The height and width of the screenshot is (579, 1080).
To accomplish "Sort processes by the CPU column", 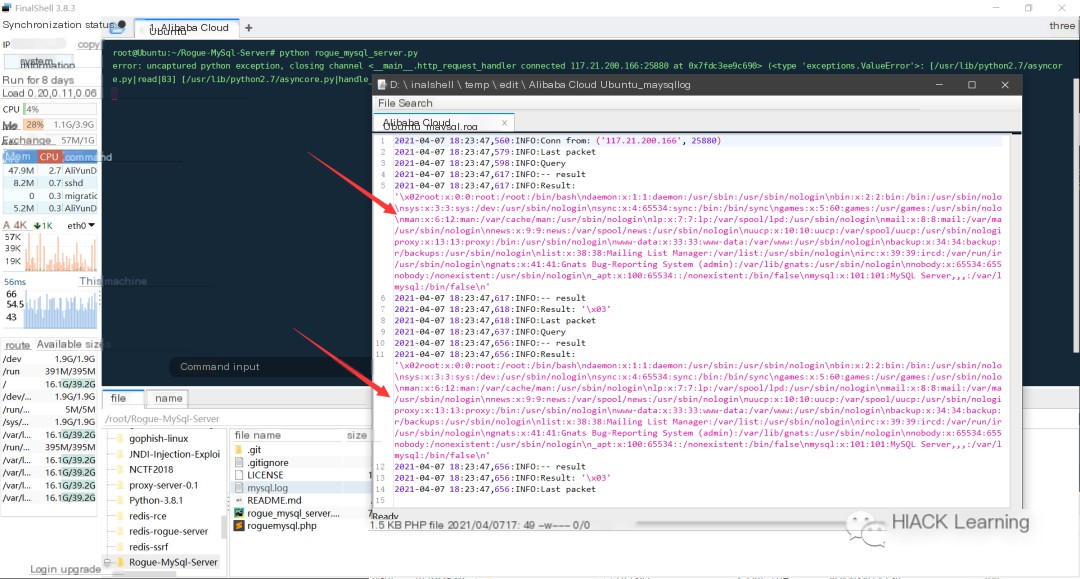I will tap(49, 157).
